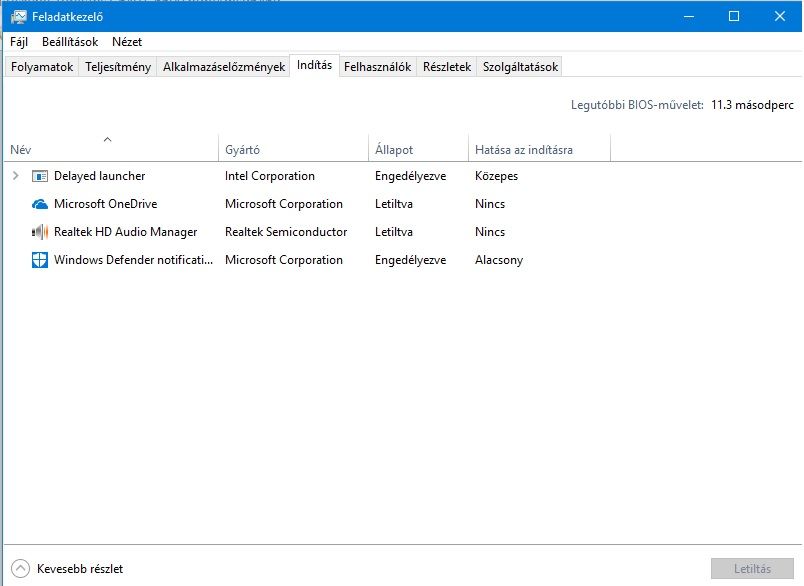Click the Kevesebb részlet circle arrow icon

click(x=21, y=569)
